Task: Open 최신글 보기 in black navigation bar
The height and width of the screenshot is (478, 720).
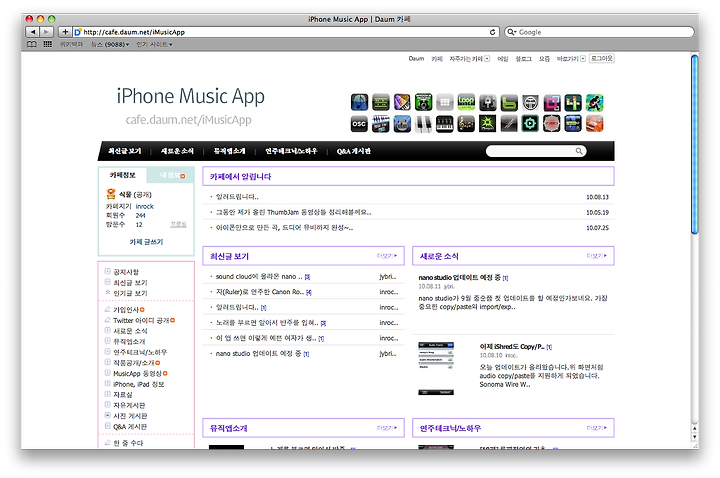Action: [124, 151]
